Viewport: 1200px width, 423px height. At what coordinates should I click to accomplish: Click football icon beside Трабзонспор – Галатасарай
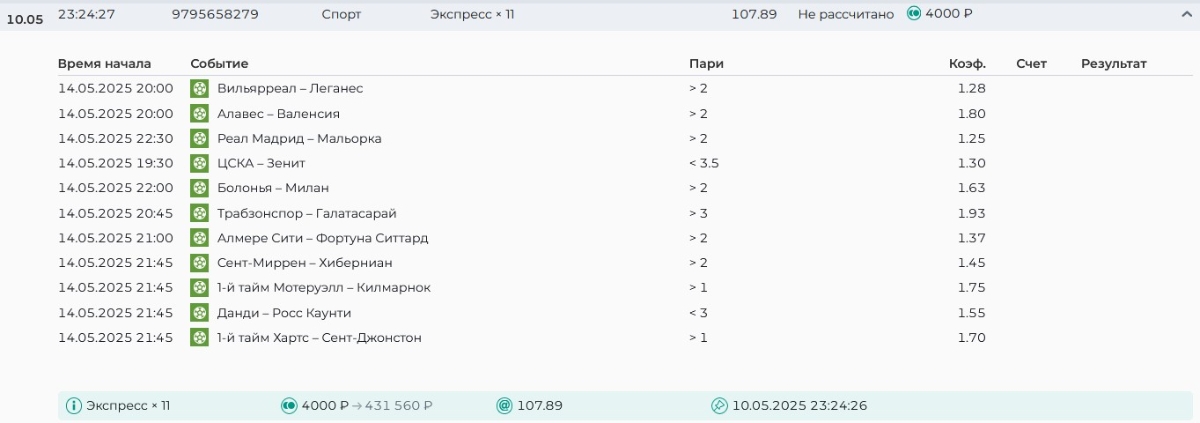(x=199, y=213)
